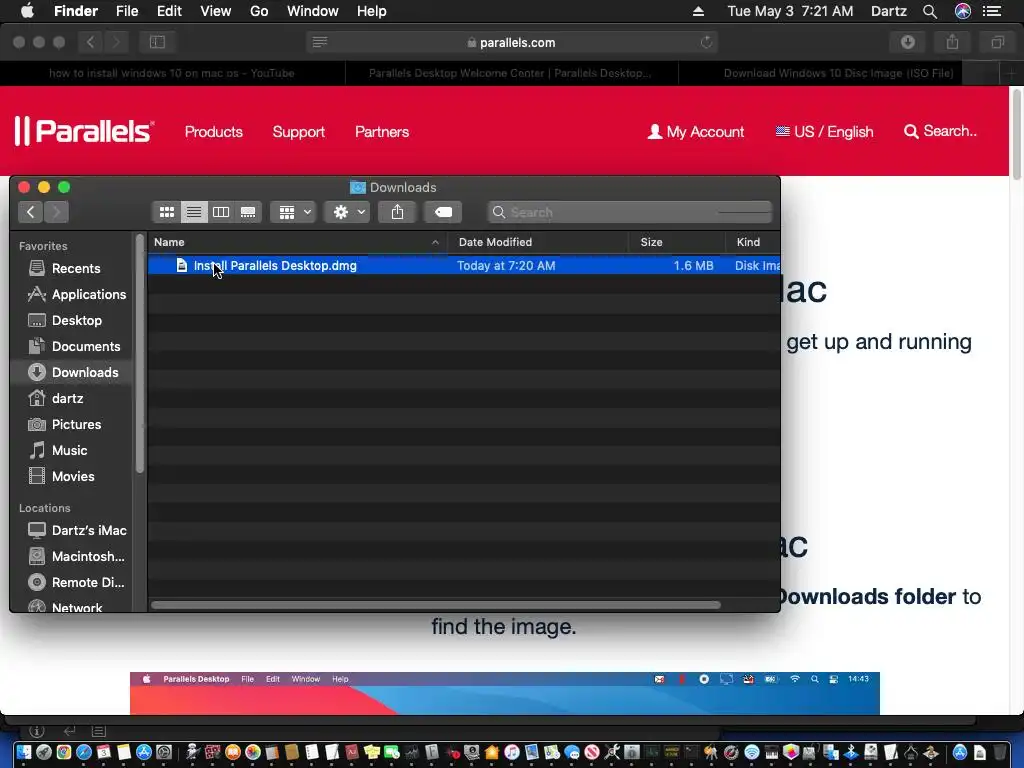Click the Safari address bar showing parallels.com
1024x768 pixels.
tap(512, 42)
